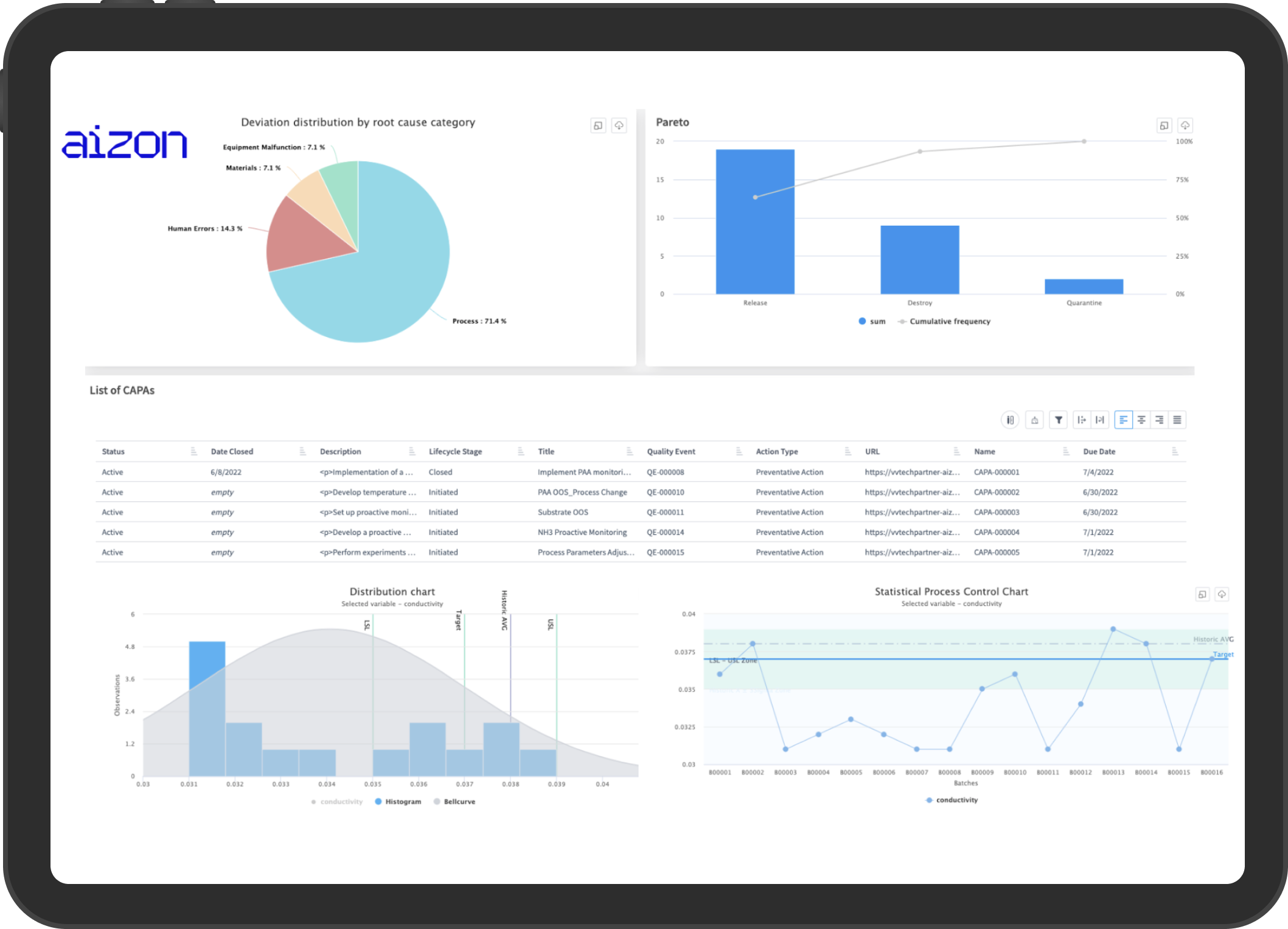
Task: Open Due Date column menu icon
Action: tap(1175, 451)
